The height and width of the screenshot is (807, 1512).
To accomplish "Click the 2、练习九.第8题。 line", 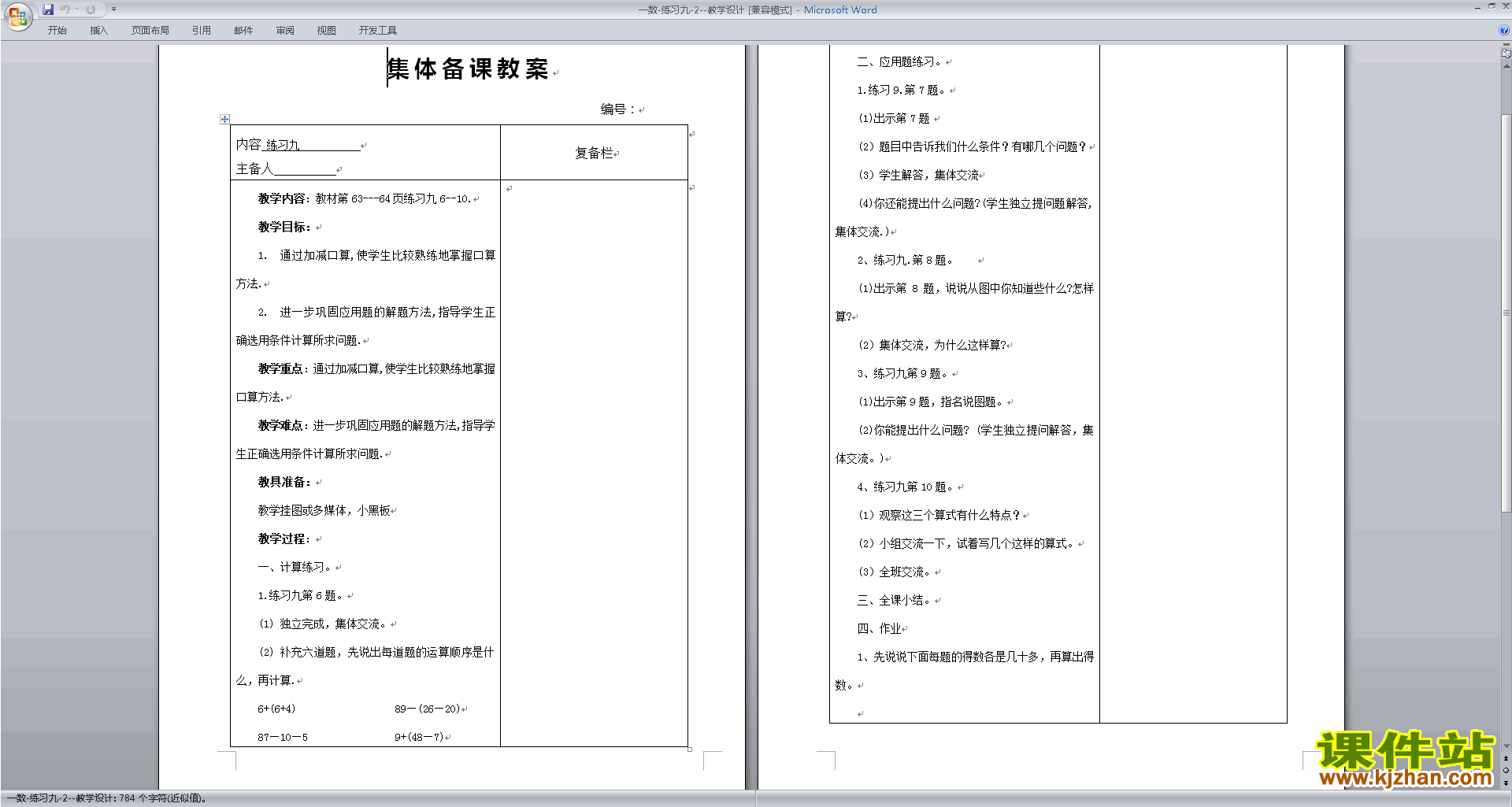I will point(906,260).
